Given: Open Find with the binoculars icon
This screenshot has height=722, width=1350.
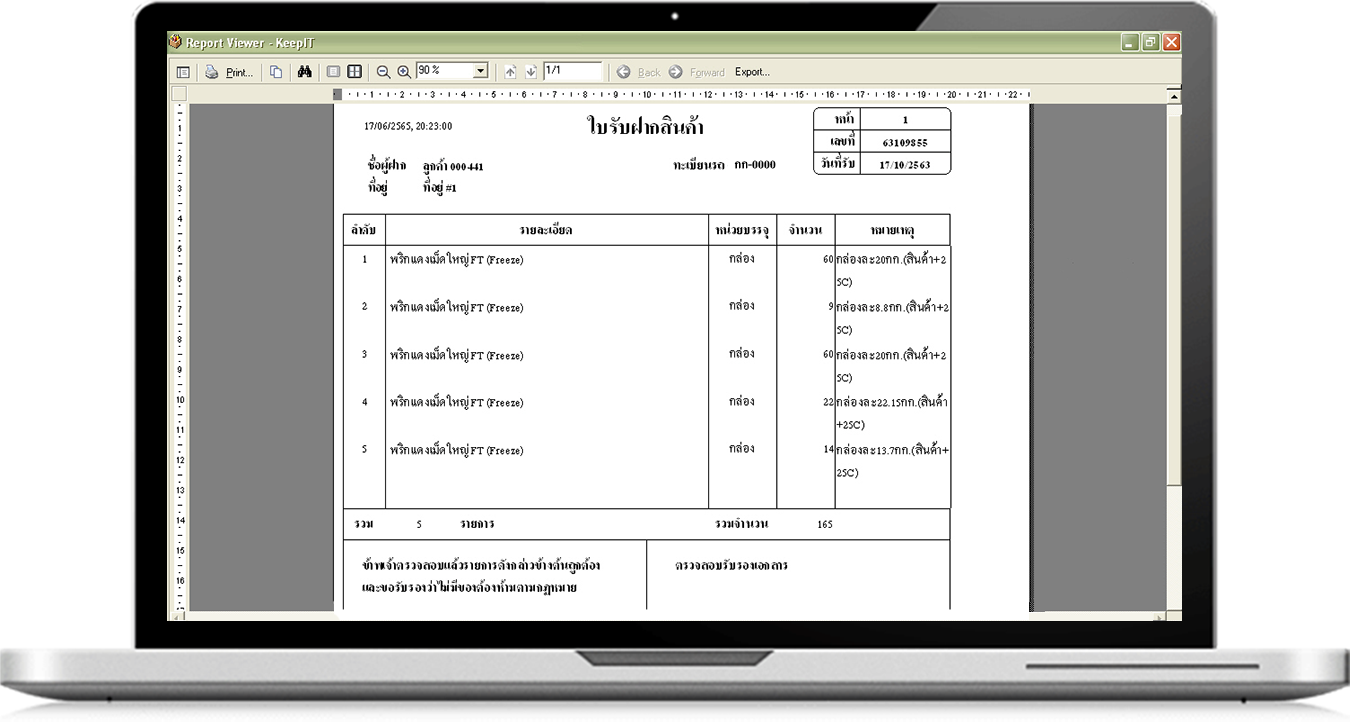Looking at the screenshot, I should (306, 72).
